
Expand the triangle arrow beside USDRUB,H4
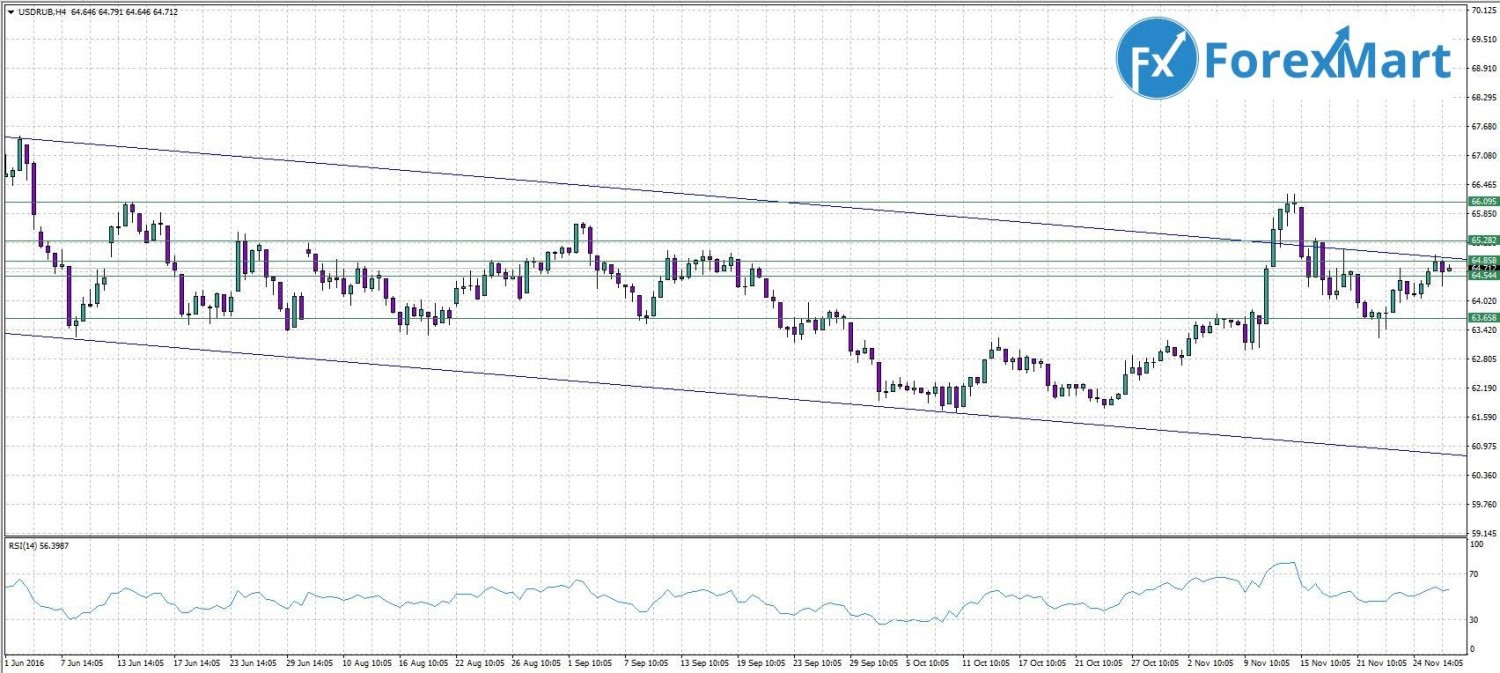pyautogui.click(x=10, y=12)
